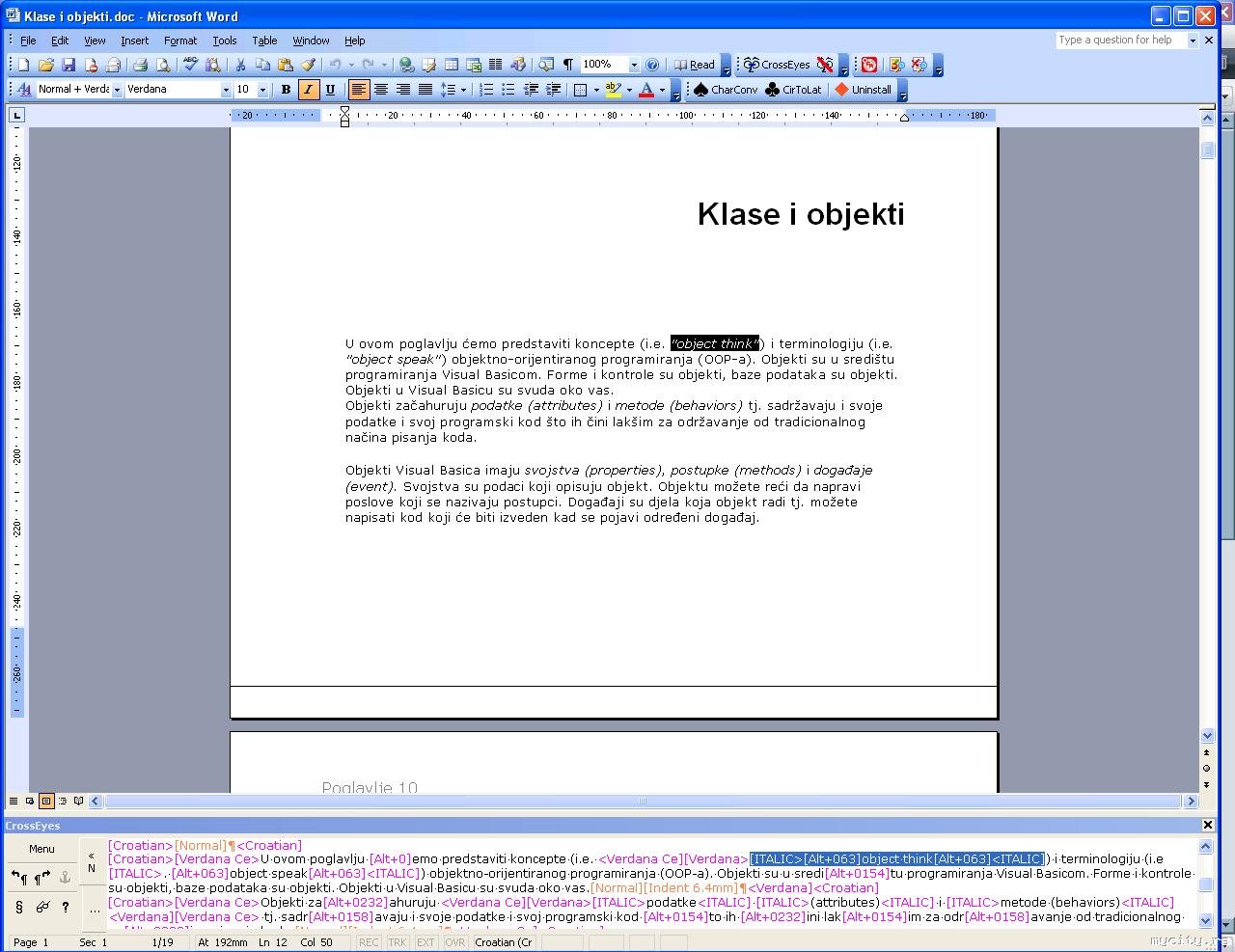Toggle Underline formatting
Image resolution: width=1235 pixels, height=952 pixels.
click(330, 90)
